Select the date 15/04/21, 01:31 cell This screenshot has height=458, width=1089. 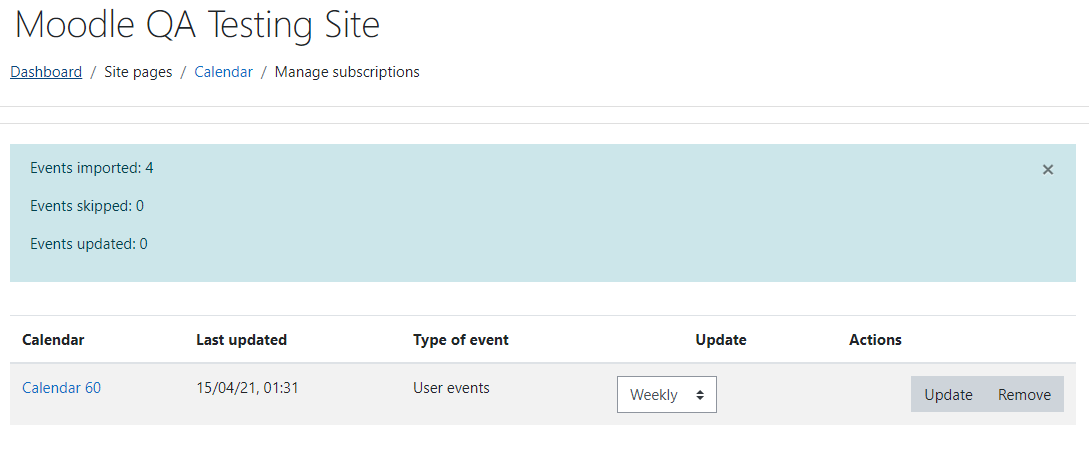pyautogui.click(x=247, y=388)
